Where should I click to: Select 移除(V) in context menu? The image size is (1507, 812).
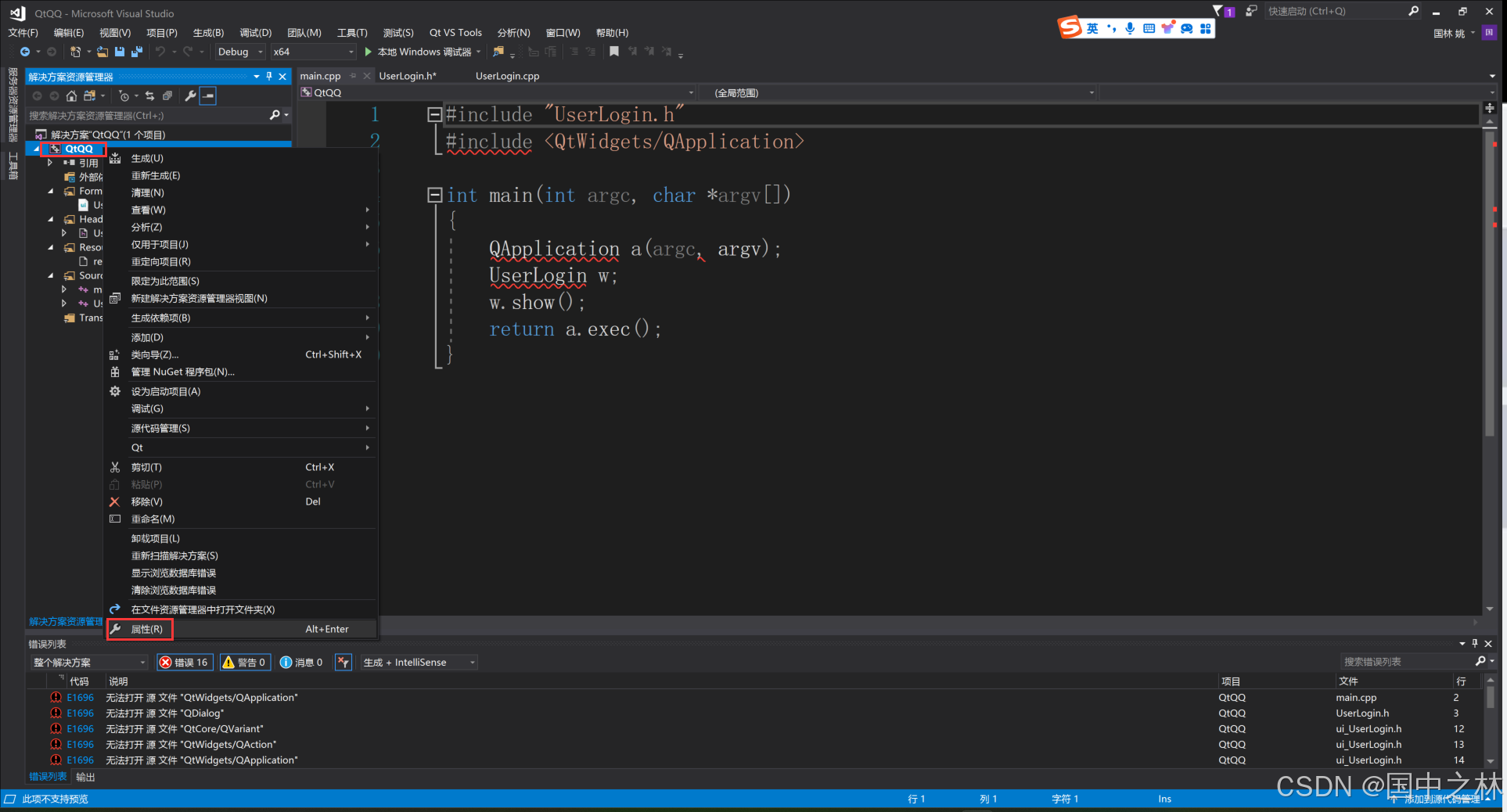(241, 501)
